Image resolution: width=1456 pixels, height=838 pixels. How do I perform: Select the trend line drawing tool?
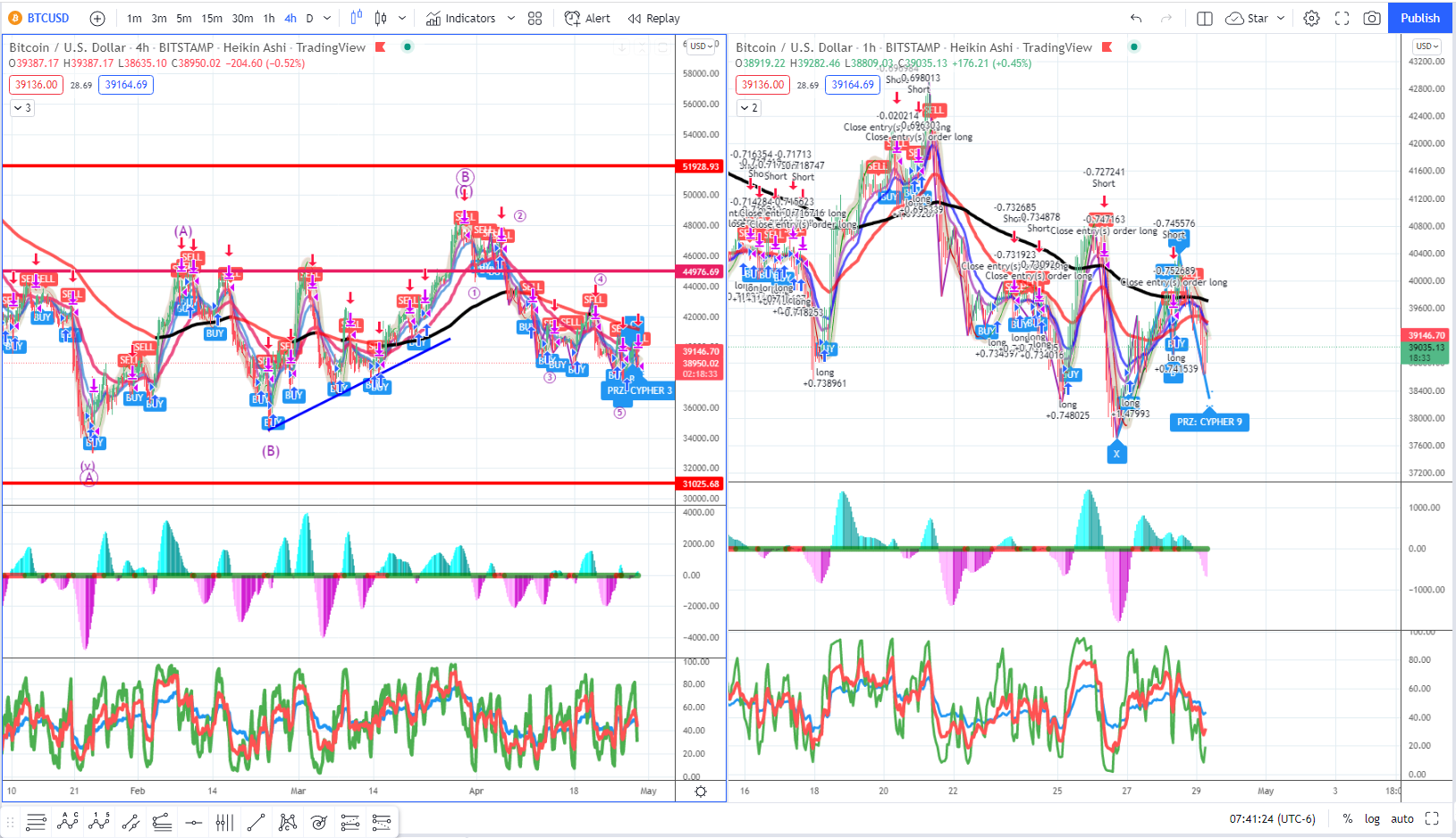click(256, 822)
